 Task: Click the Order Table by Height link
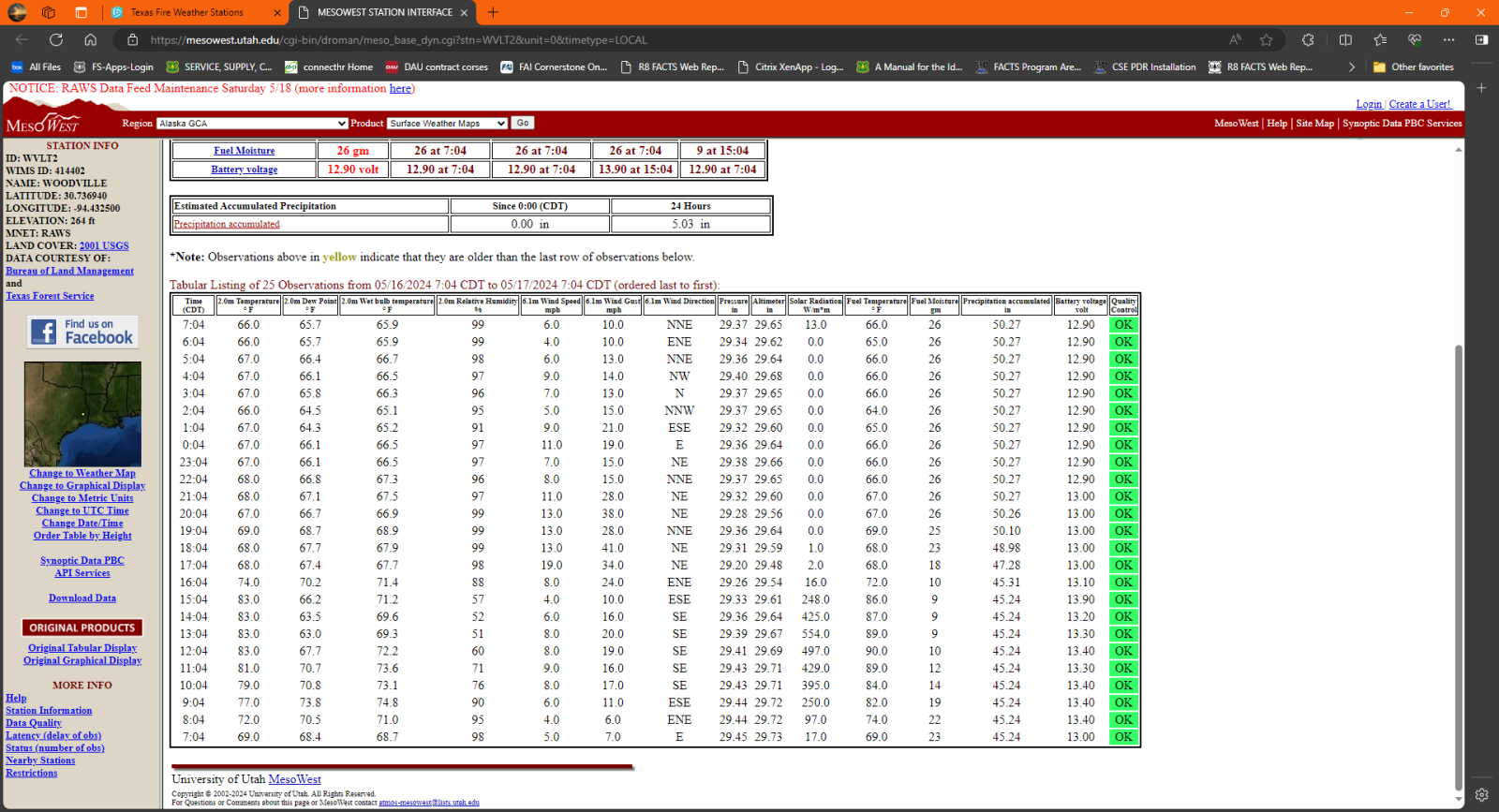point(82,535)
